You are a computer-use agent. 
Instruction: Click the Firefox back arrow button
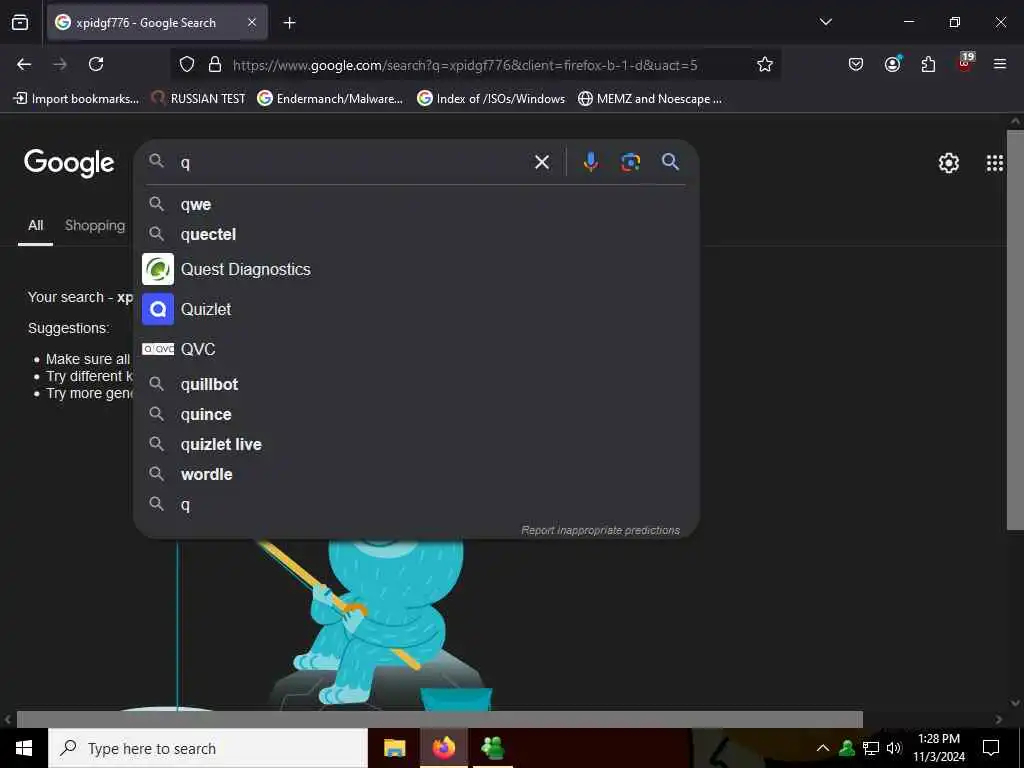click(x=24, y=64)
